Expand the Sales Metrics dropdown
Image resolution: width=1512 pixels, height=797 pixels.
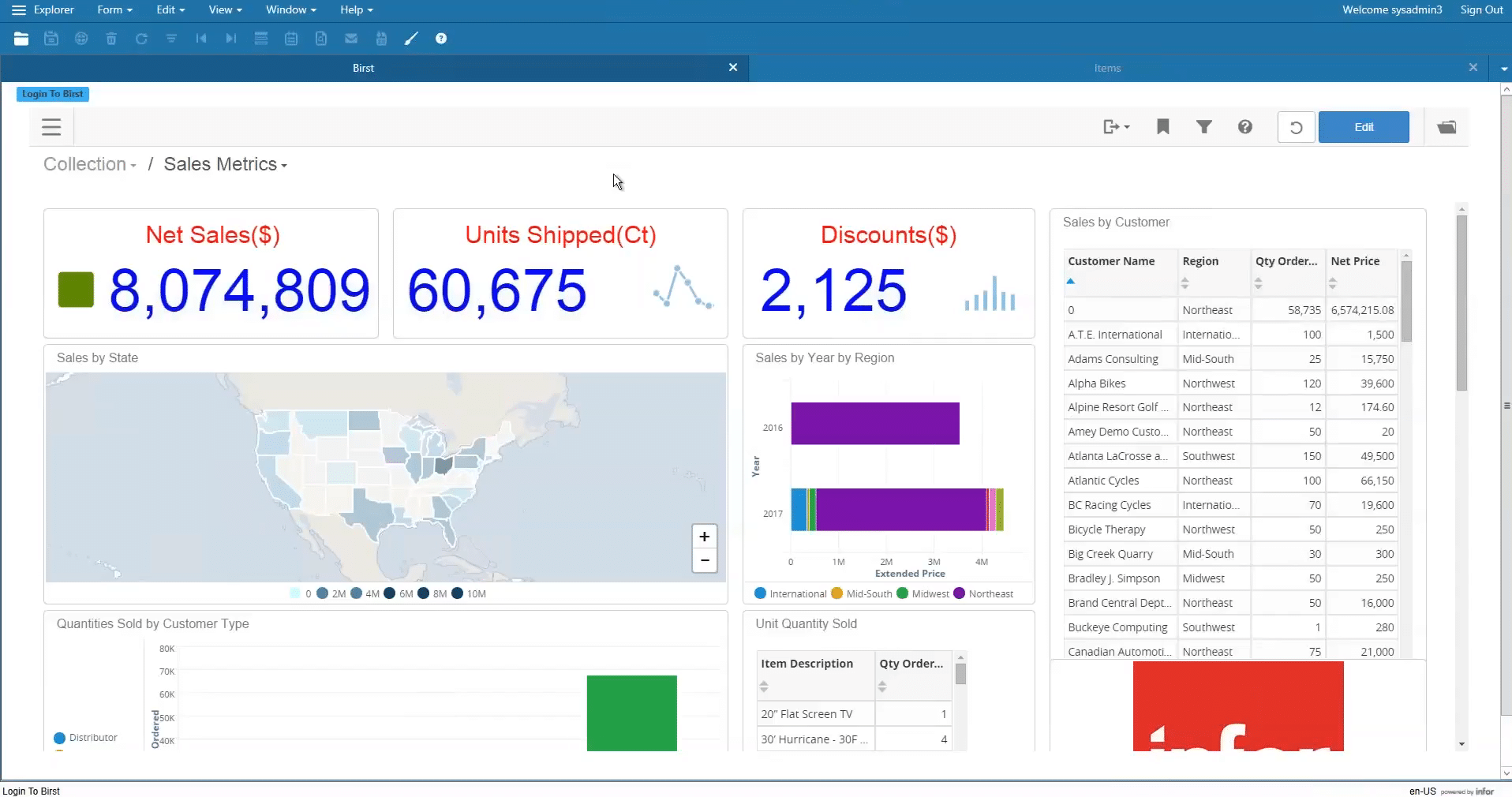[x=226, y=165]
